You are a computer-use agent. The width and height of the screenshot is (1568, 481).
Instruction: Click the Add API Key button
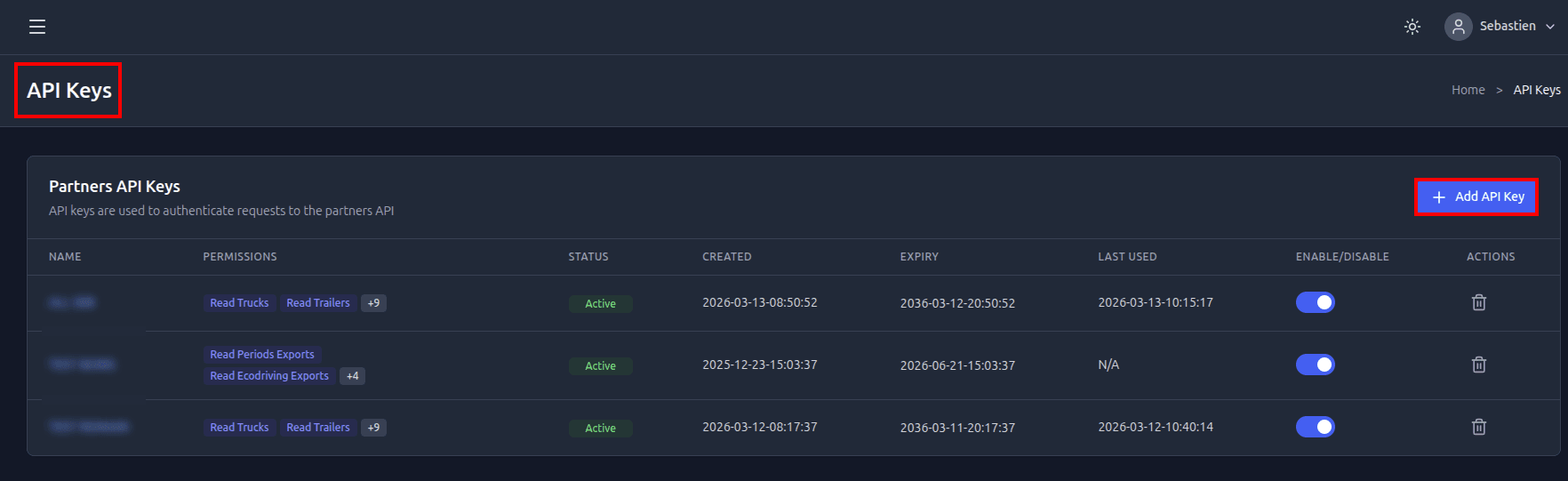(x=1476, y=196)
